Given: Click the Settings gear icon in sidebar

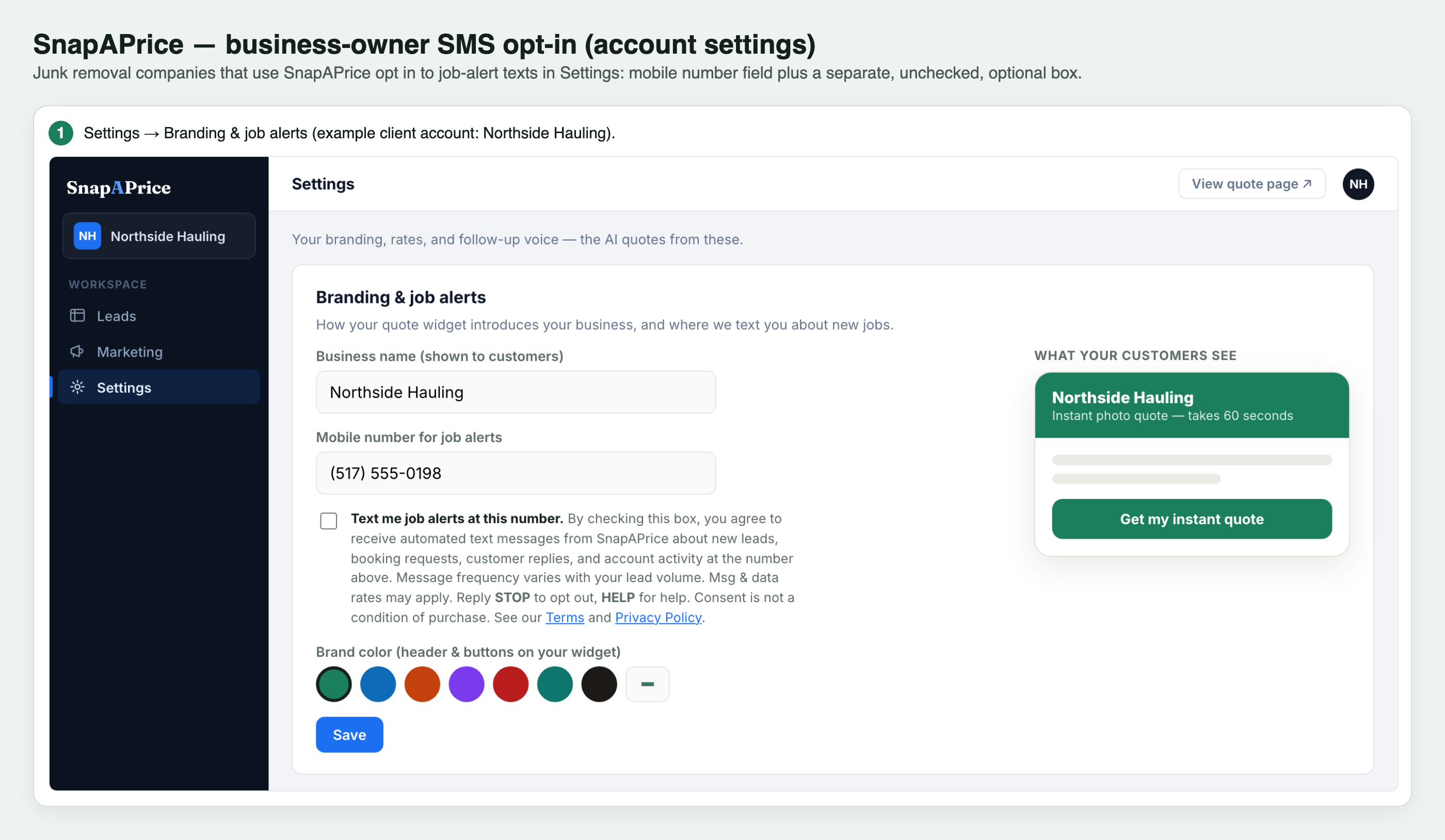Looking at the screenshot, I should (x=77, y=387).
